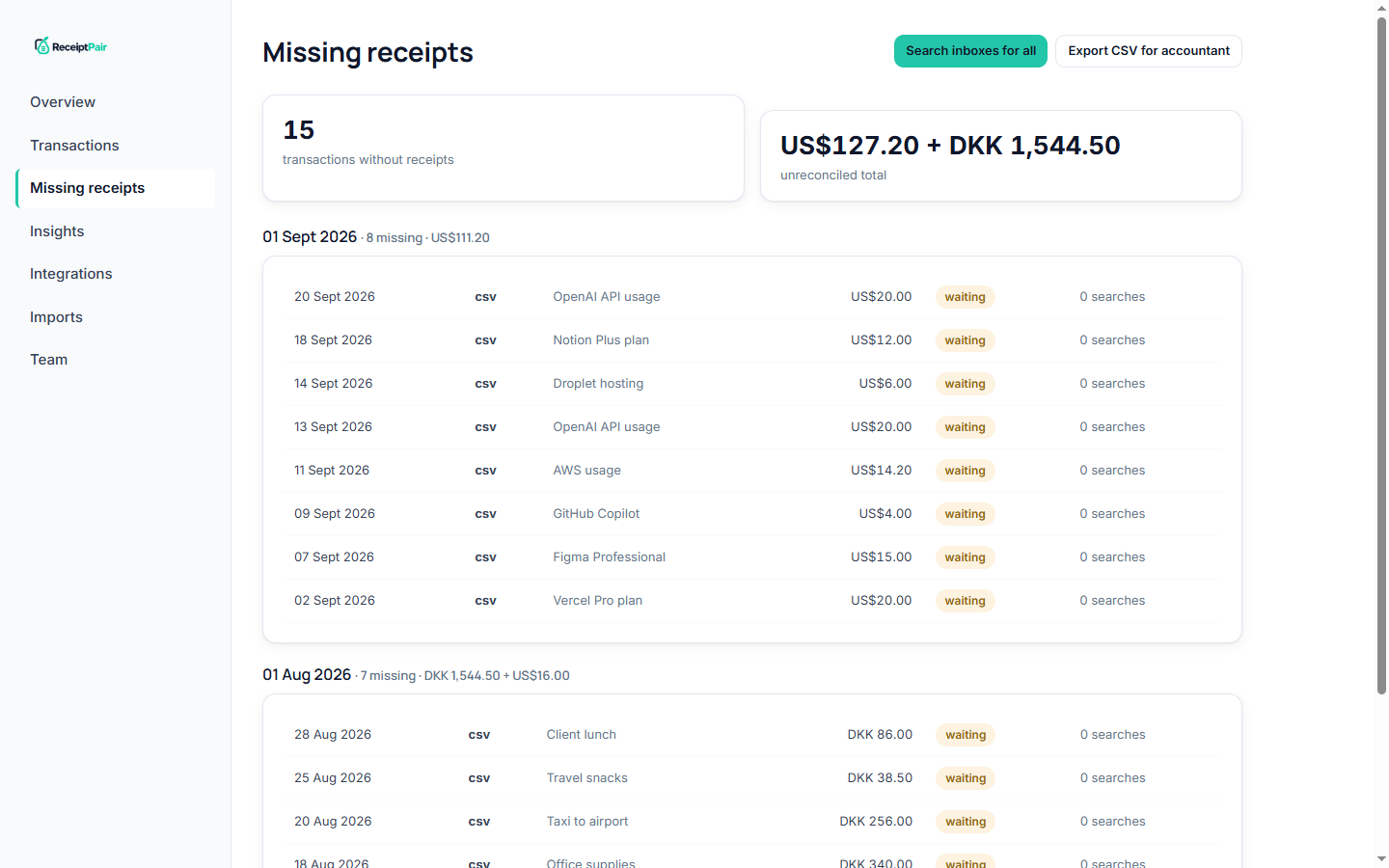Open the 13 Sept 2026 OpenAI API usage row
Screen dimensions: 1389x868
click(x=752, y=427)
